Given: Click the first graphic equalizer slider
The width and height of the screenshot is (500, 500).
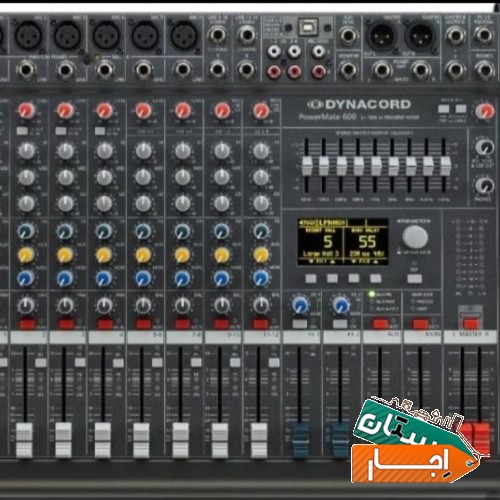Looking at the screenshot, I should 307,166.
